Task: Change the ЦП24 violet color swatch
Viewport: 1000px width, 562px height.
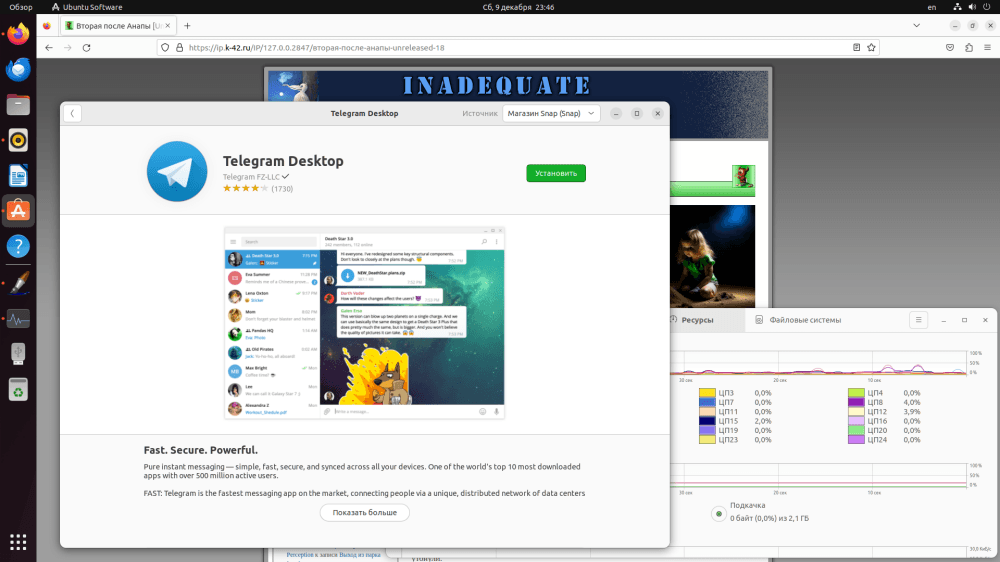Action: [857, 440]
